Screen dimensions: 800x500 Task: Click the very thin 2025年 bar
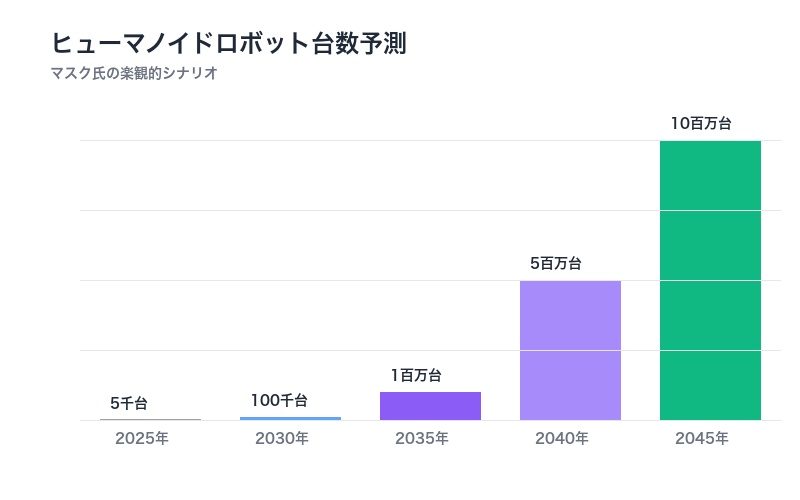(x=150, y=419)
